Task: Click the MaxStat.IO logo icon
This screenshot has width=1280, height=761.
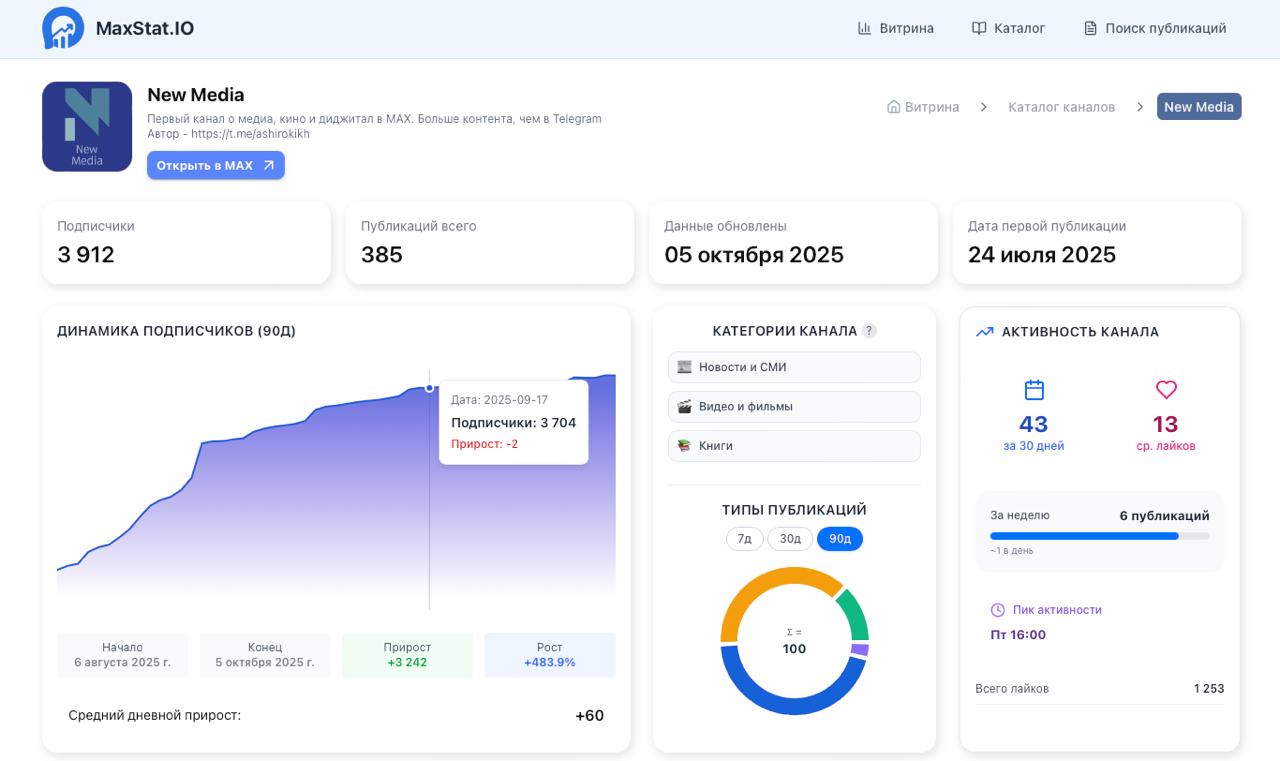Action: point(63,28)
